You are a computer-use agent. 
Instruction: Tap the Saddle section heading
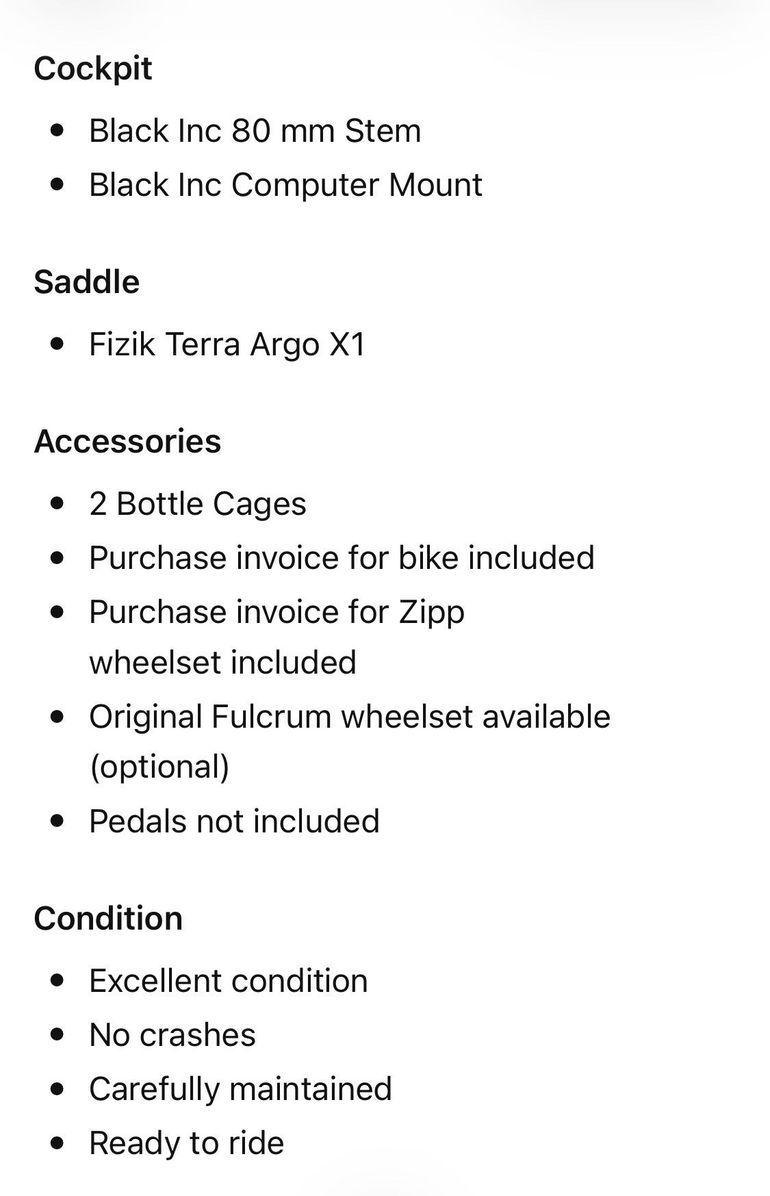point(87,282)
